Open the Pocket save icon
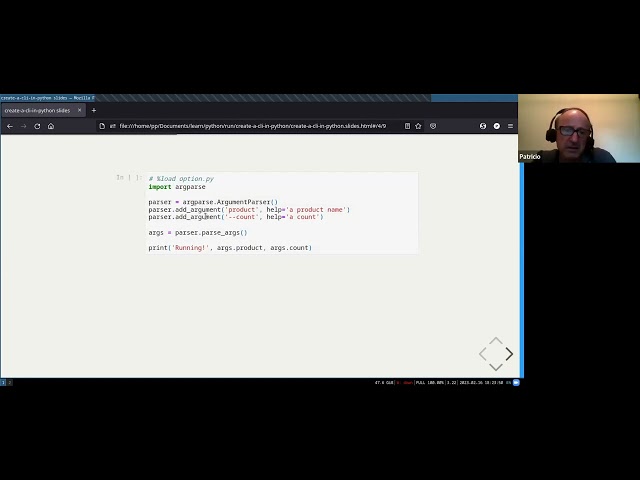 click(x=433, y=126)
